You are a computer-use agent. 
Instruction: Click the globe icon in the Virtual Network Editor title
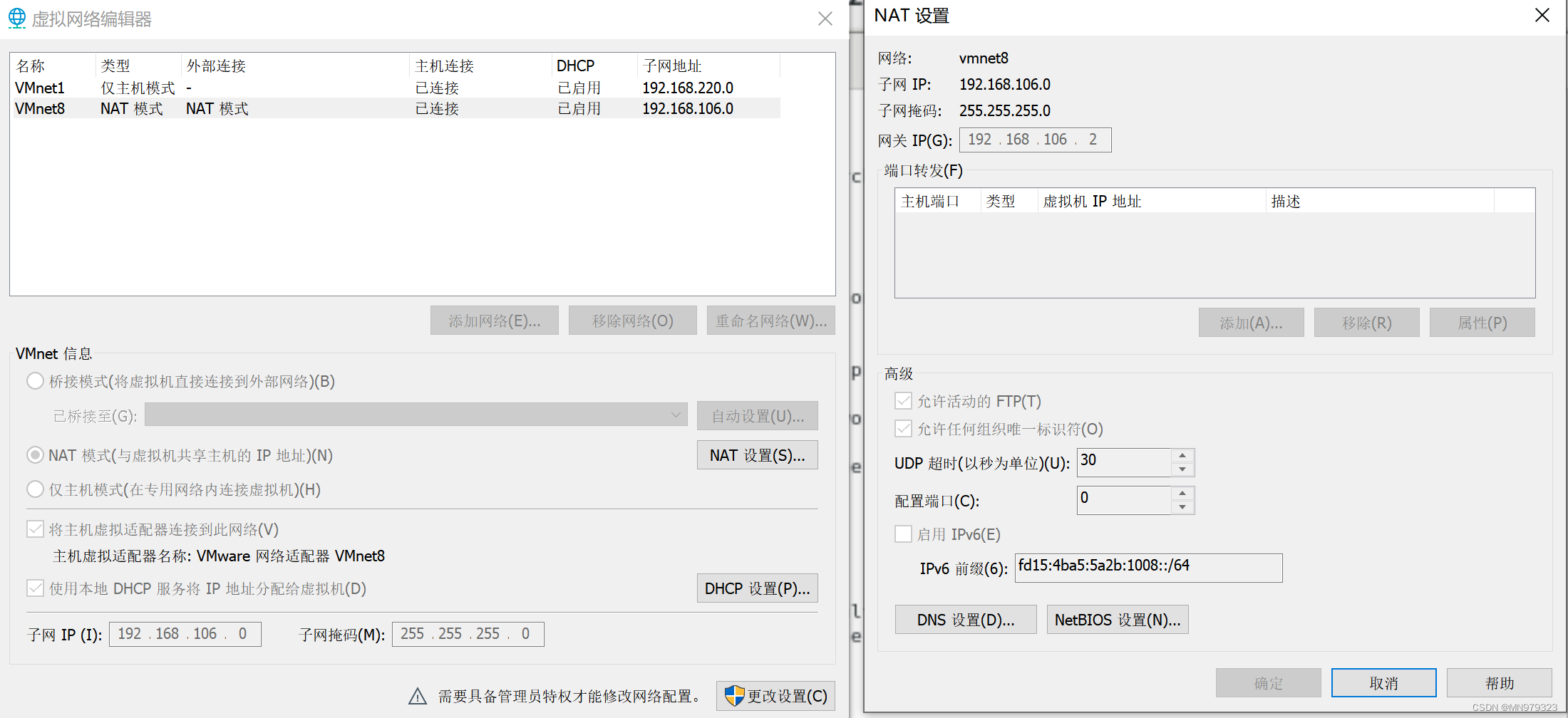tap(17, 19)
